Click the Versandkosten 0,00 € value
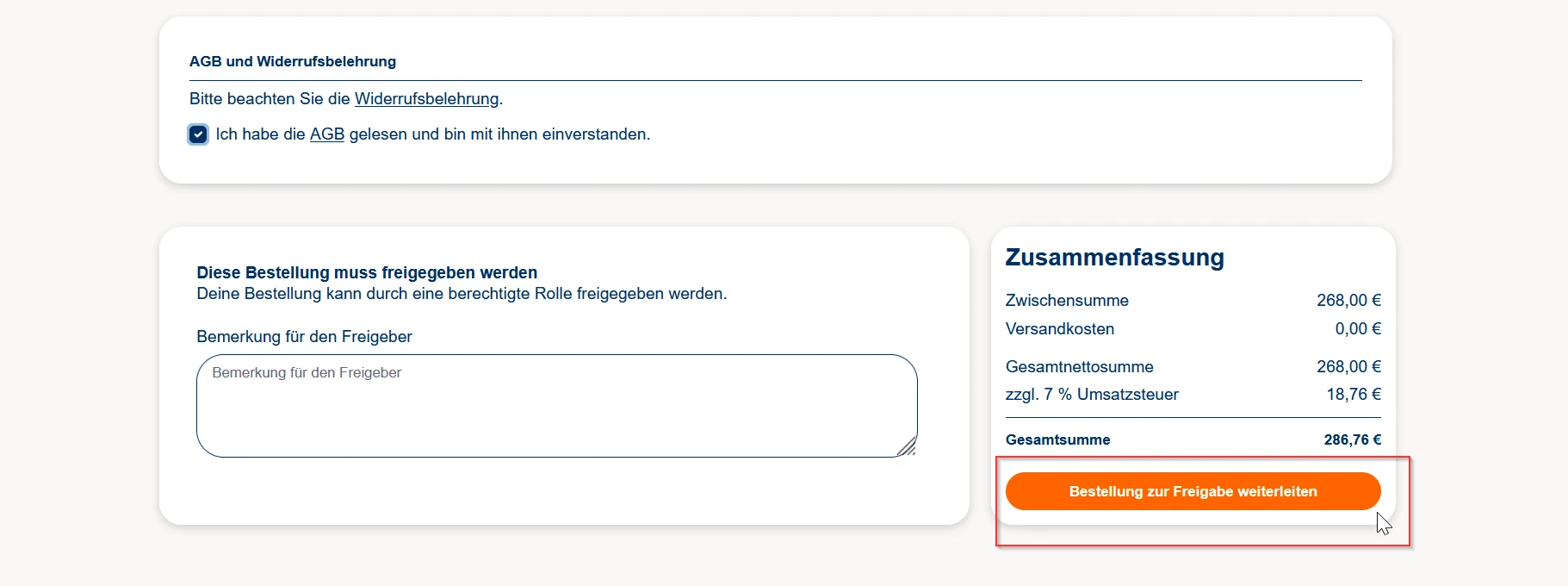Image resolution: width=1568 pixels, height=586 pixels. pyautogui.click(x=1357, y=329)
